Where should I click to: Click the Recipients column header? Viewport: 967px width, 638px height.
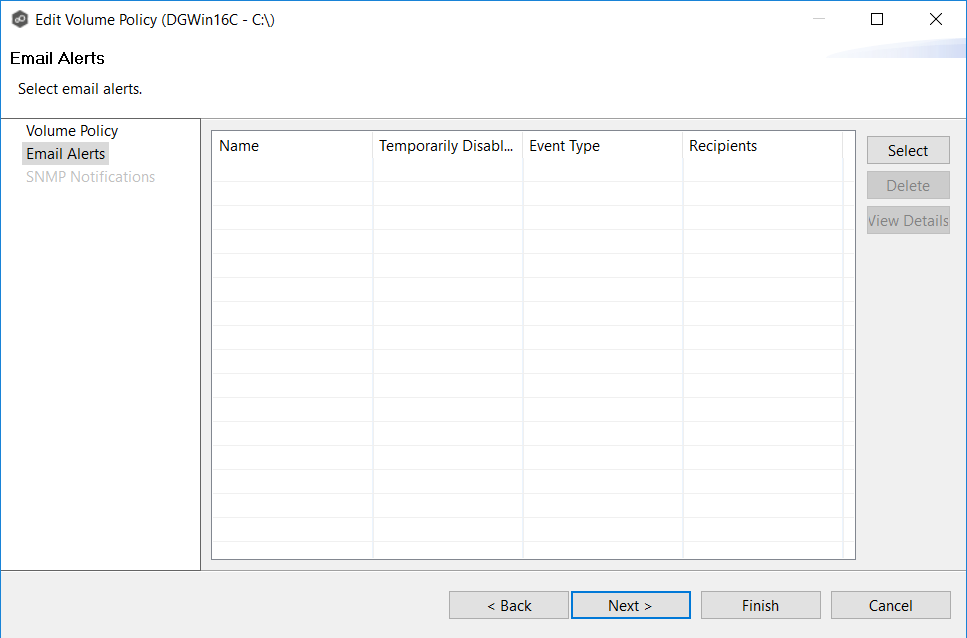click(762, 146)
